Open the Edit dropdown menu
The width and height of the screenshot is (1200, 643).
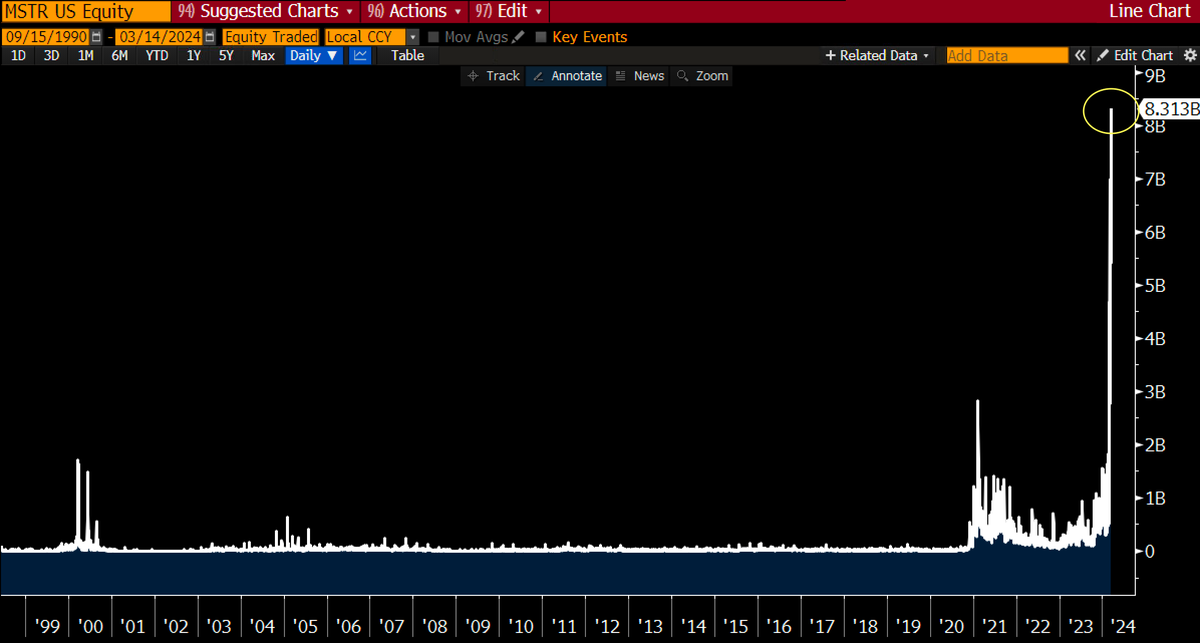click(x=510, y=11)
